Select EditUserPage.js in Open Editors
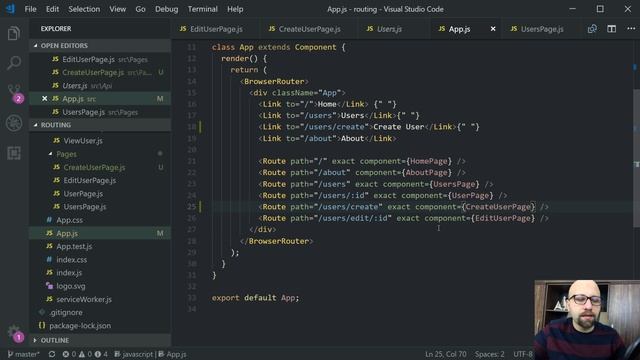The width and height of the screenshot is (640, 360). 100,60
